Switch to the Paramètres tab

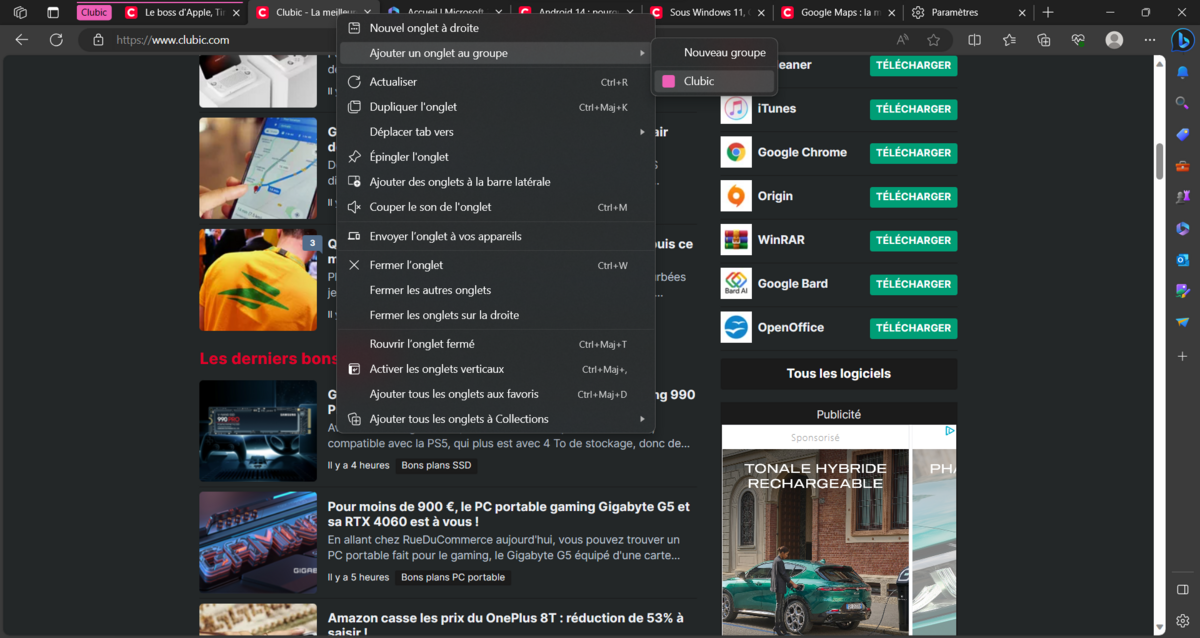click(x=967, y=13)
